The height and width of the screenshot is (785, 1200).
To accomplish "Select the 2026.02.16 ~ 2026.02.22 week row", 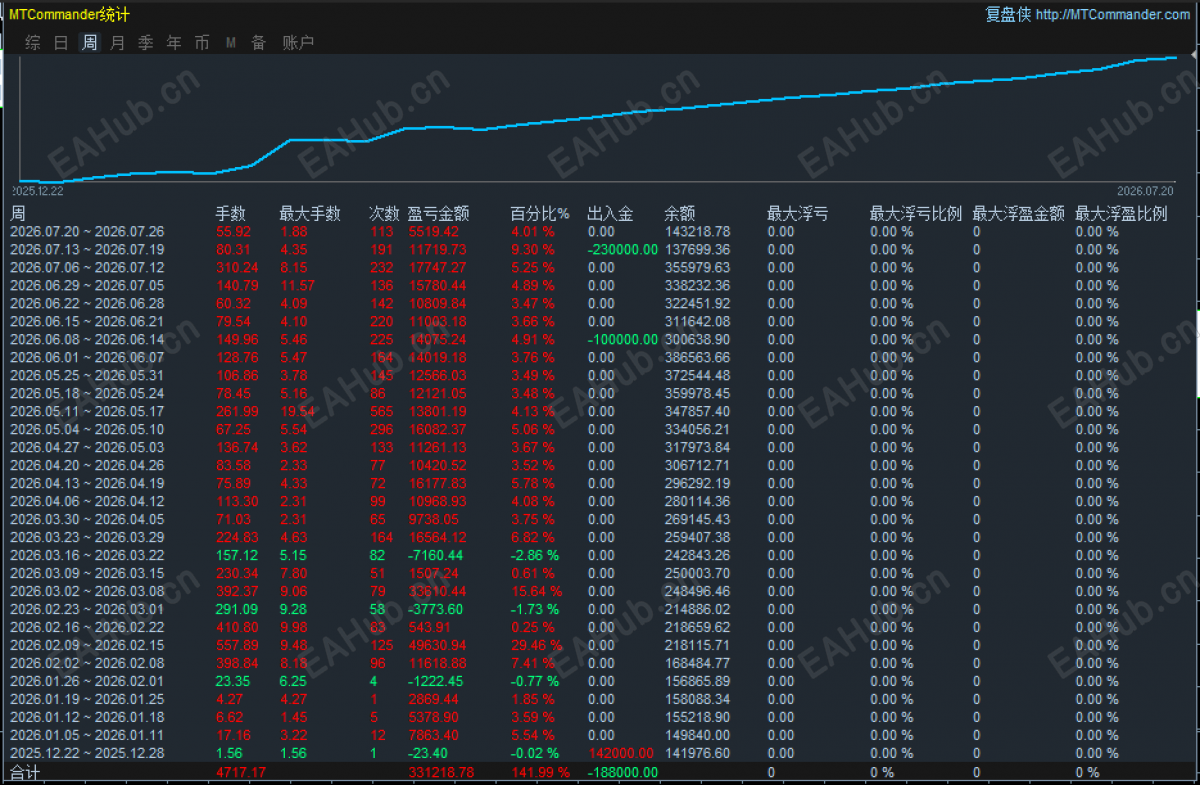I will tap(600, 627).
